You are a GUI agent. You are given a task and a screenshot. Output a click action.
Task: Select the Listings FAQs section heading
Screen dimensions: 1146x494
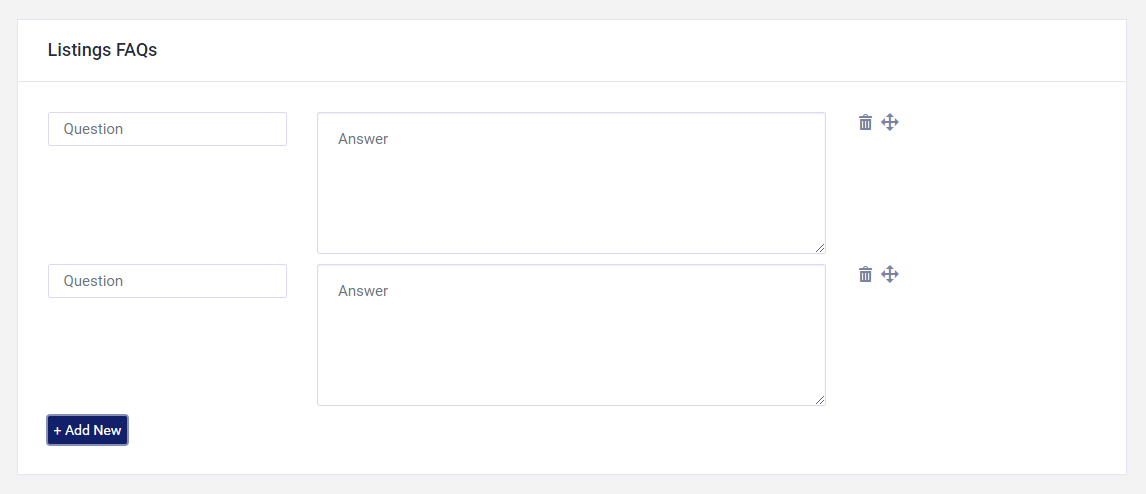(x=102, y=50)
